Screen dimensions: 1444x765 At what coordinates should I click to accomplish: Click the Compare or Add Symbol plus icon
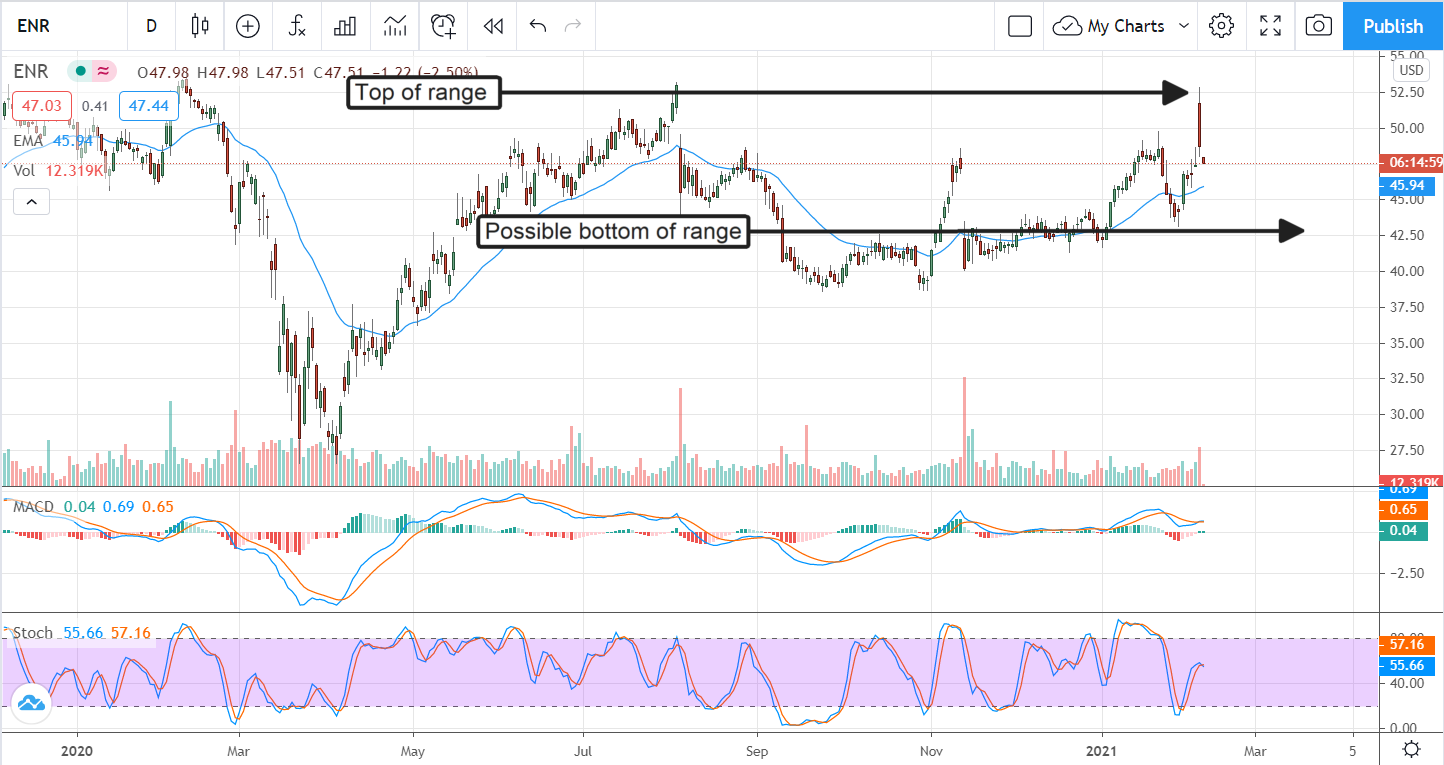(x=247, y=26)
